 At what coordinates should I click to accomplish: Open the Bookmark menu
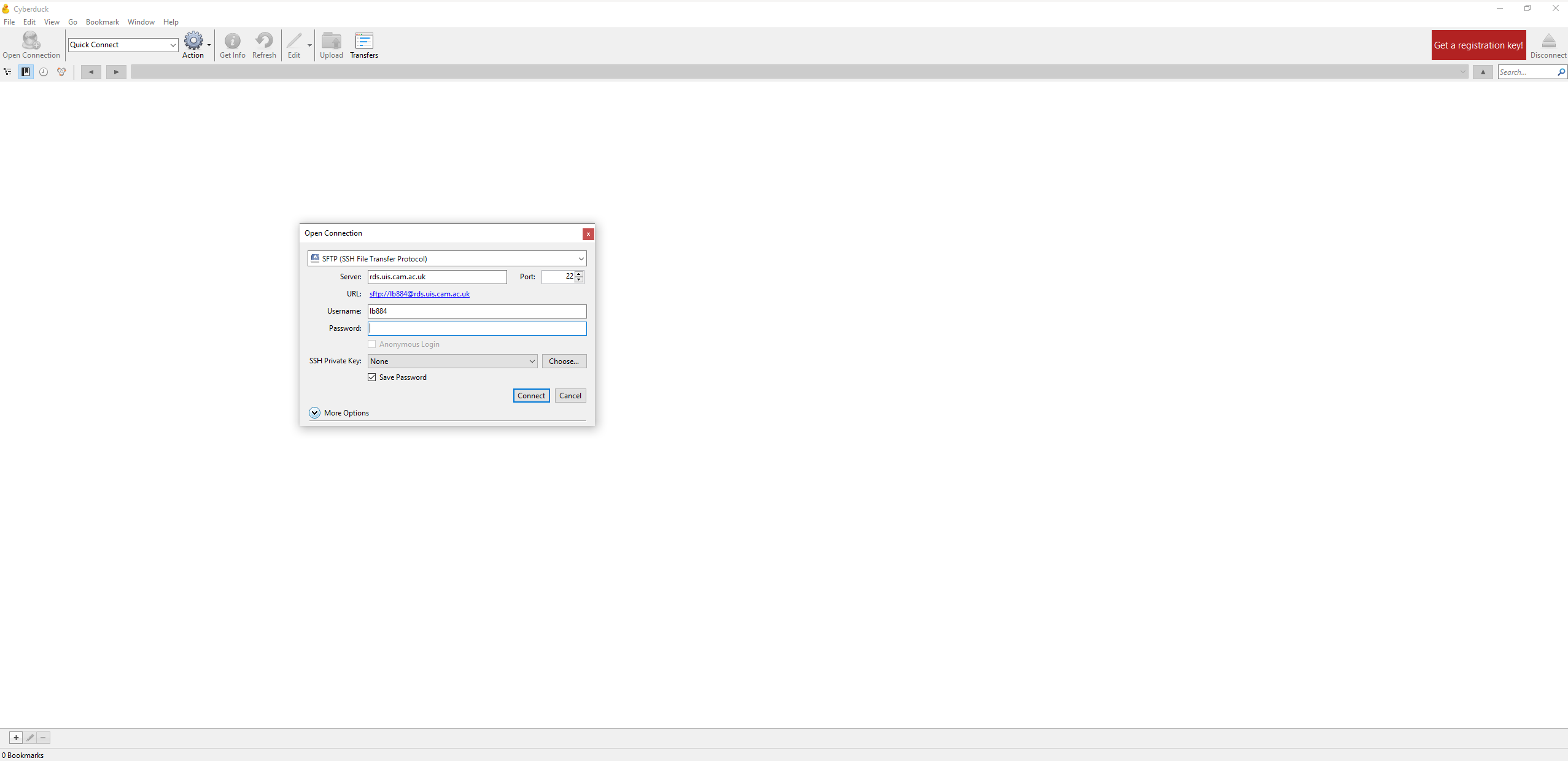[x=102, y=22]
